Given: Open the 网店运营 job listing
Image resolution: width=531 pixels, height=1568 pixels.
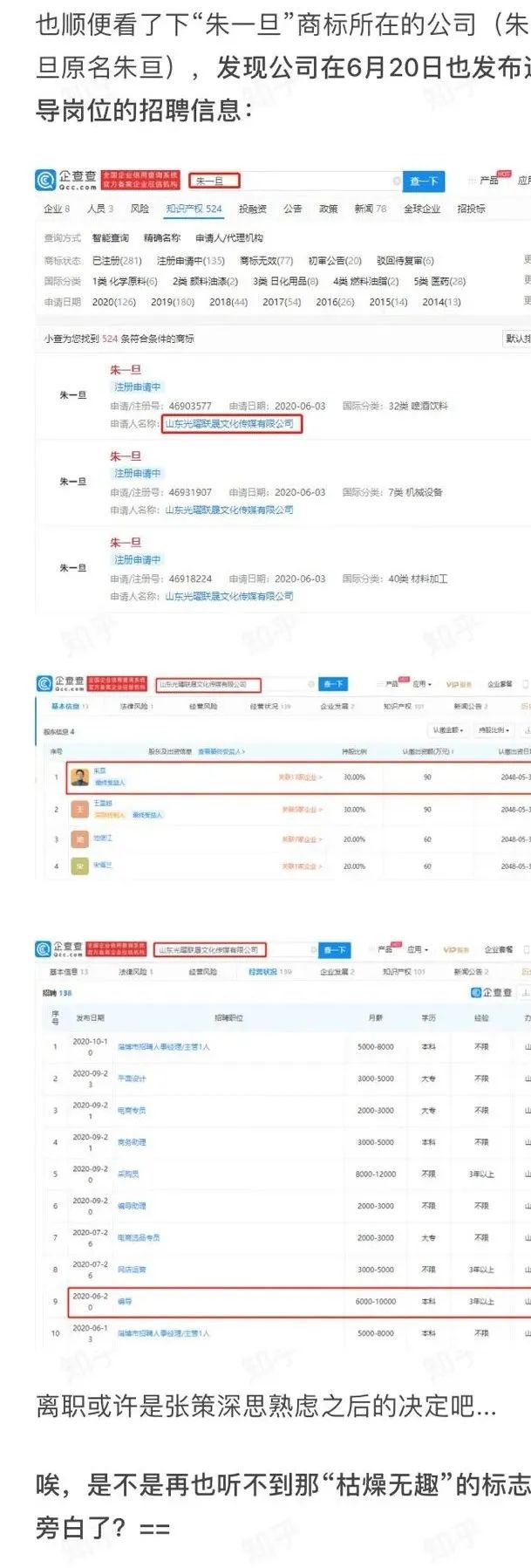Looking at the screenshot, I should (132, 1270).
